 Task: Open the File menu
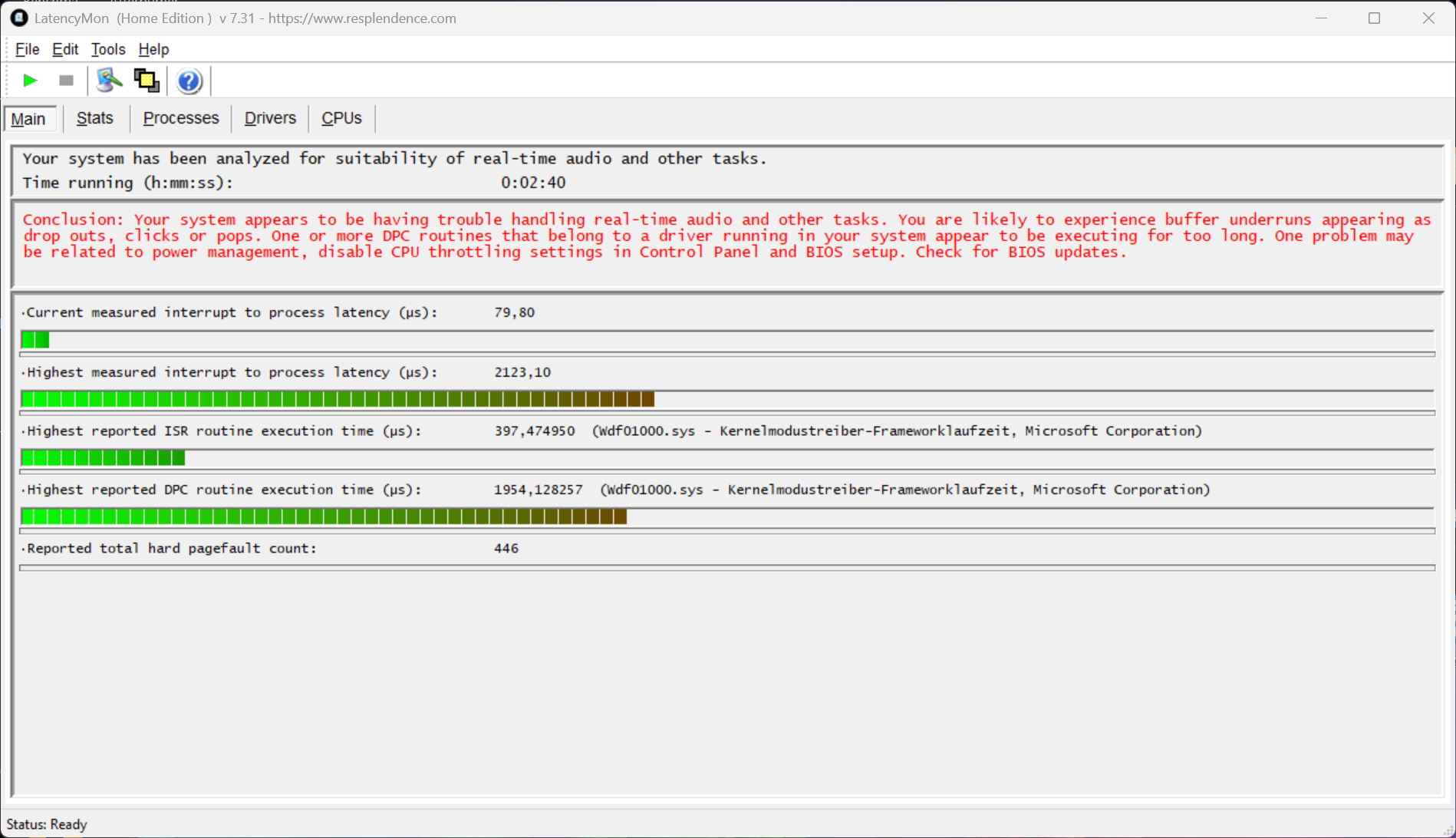coord(27,49)
